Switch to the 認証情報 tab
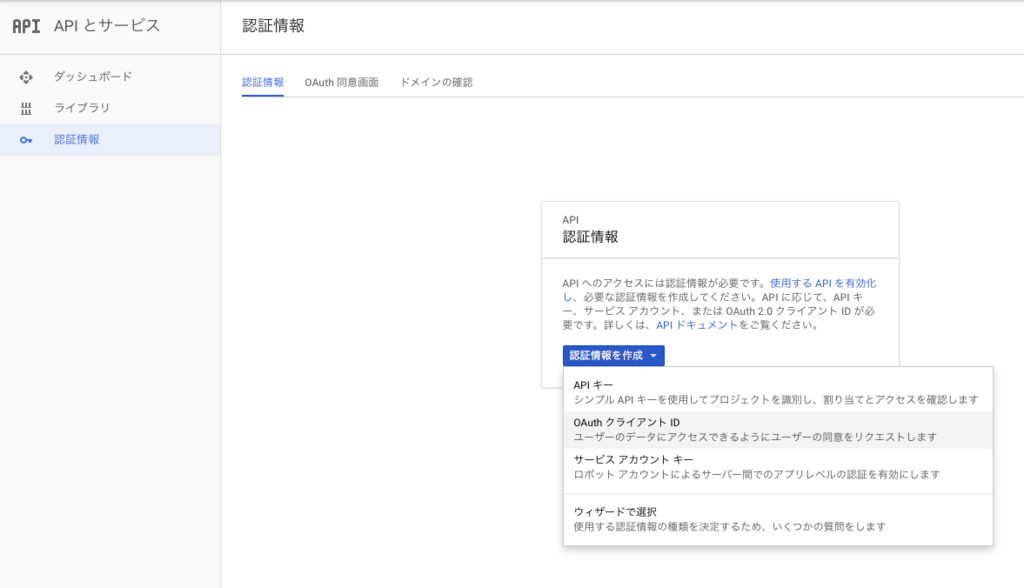Viewport: 1024px width, 588px height. pos(263,82)
